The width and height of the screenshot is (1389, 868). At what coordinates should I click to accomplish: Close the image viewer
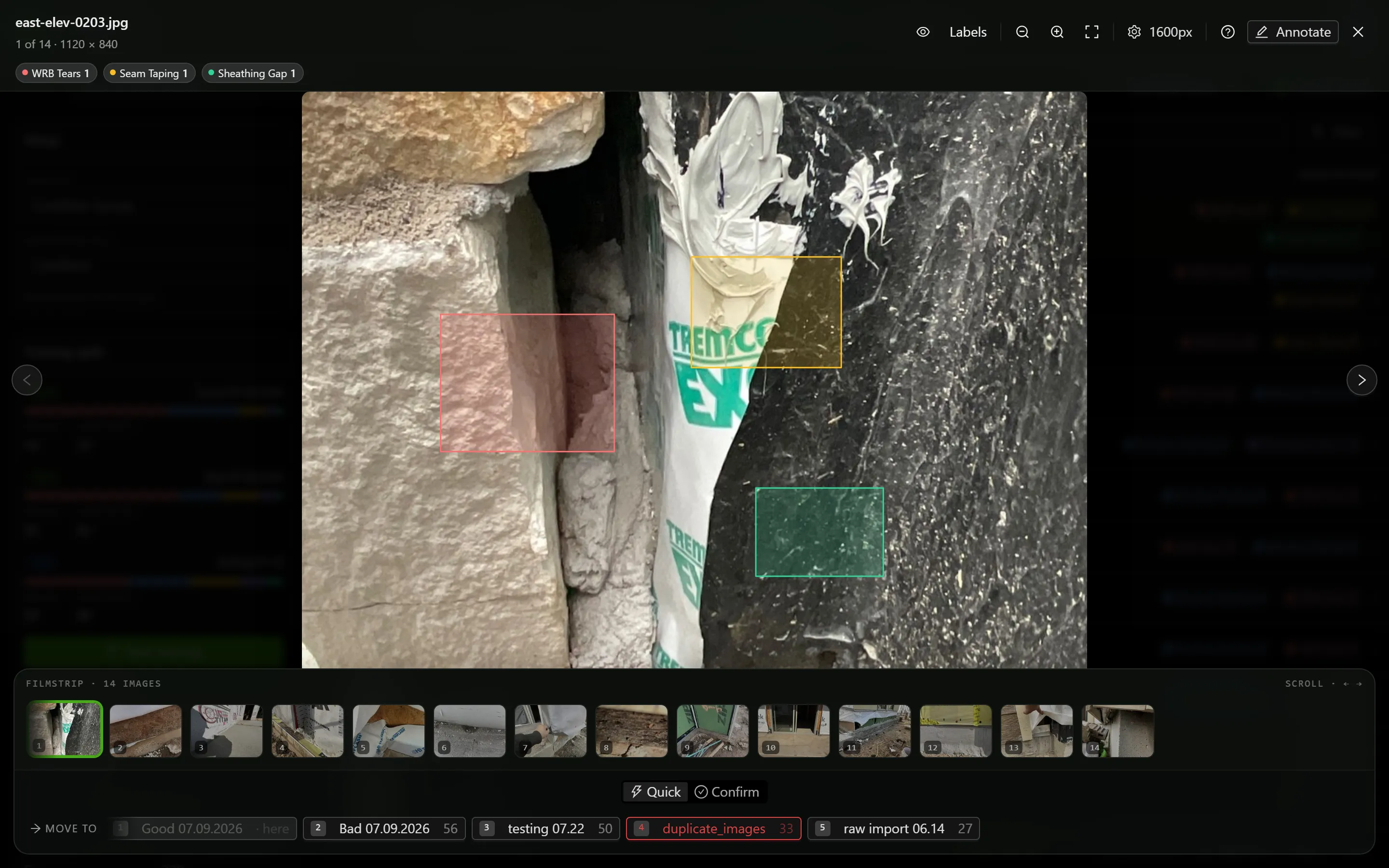coord(1358,32)
